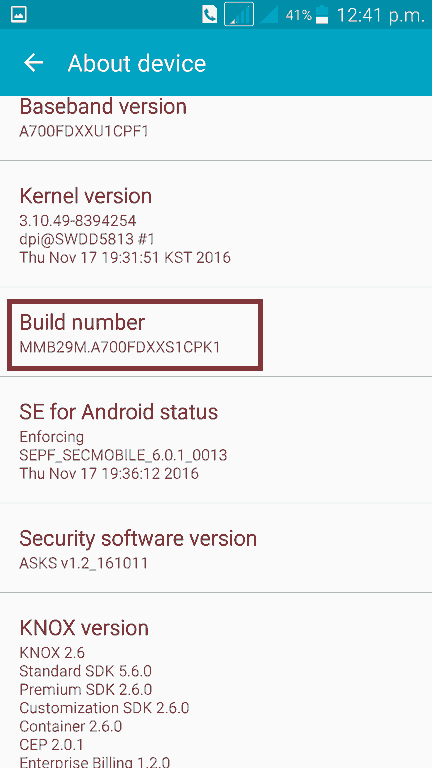Tap the boxed SIM signal icon
The width and height of the screenshot is (432, 768).
239,14
